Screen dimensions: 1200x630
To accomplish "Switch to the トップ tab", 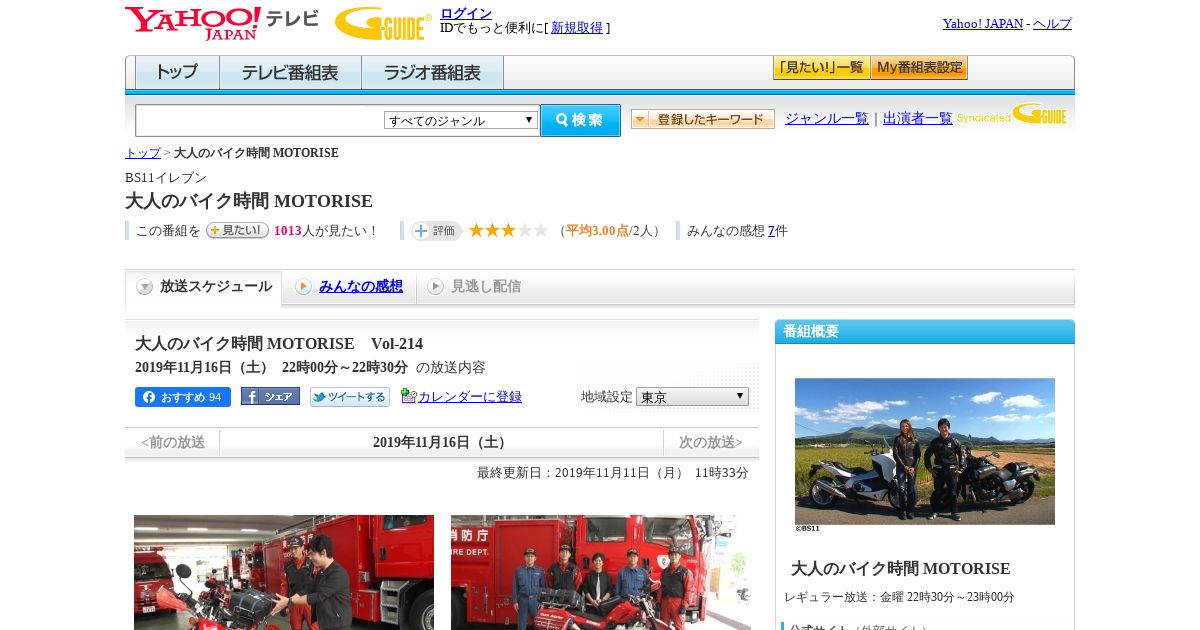I will (177, 73).
